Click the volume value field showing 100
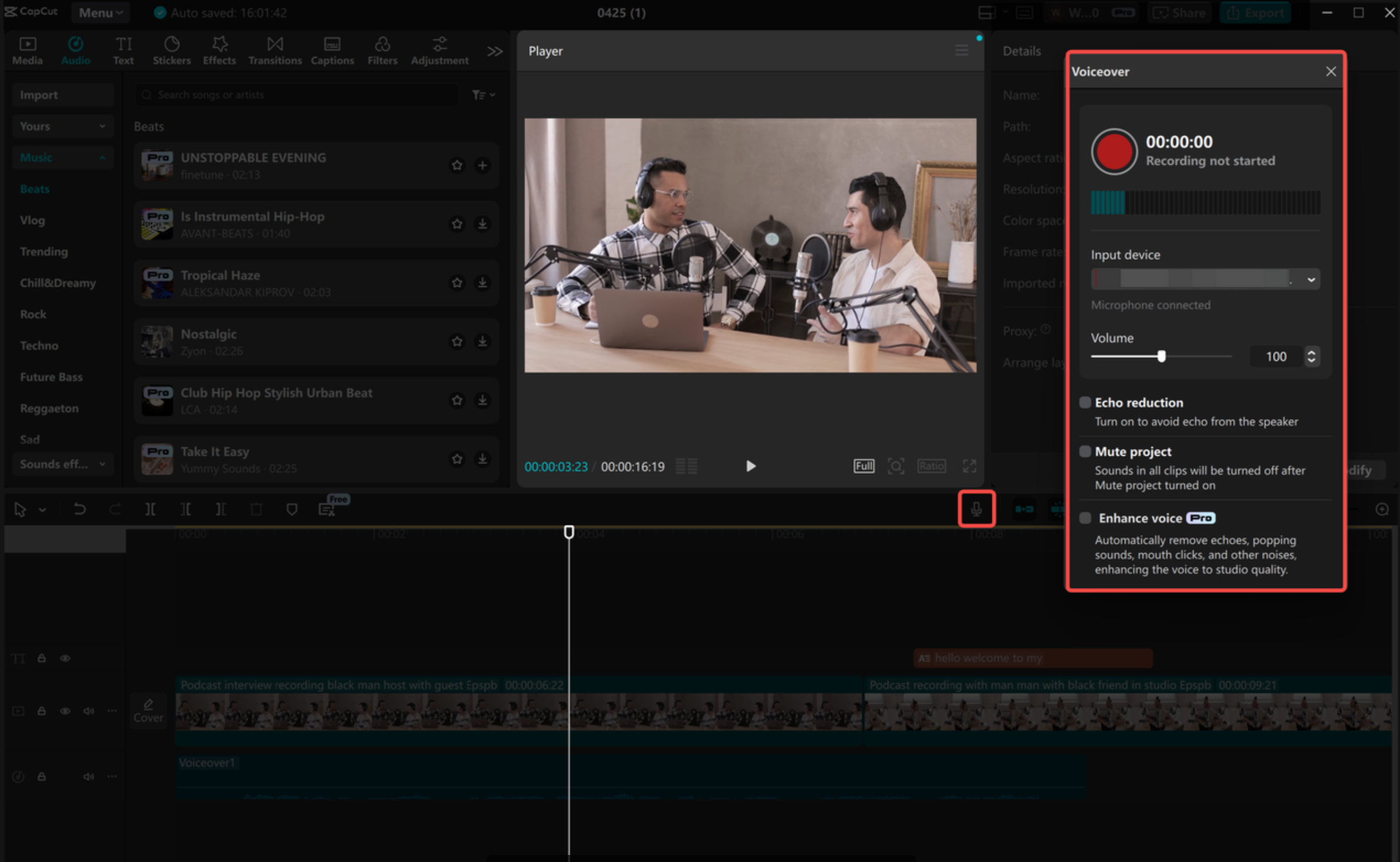The image size is (1400, 862). (1276, 356)
